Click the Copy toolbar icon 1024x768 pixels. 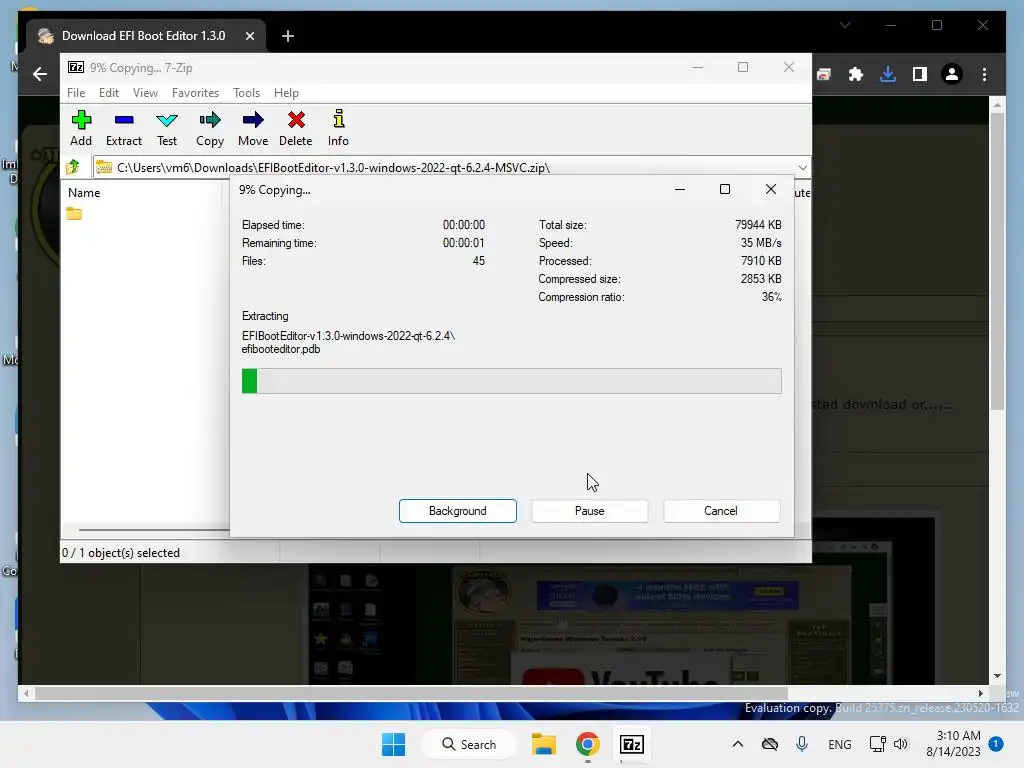[x=210, y=127]
